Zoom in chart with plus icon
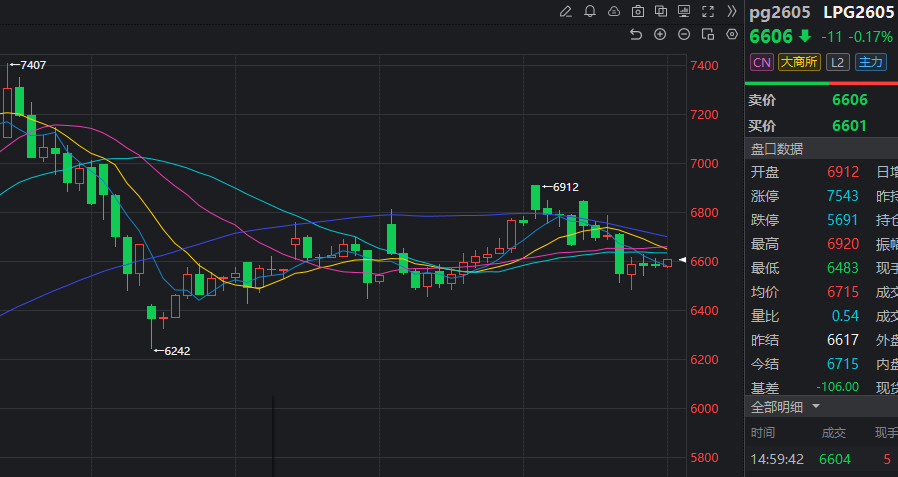This screenshot has height=477, width=898. tap(660, 34)
